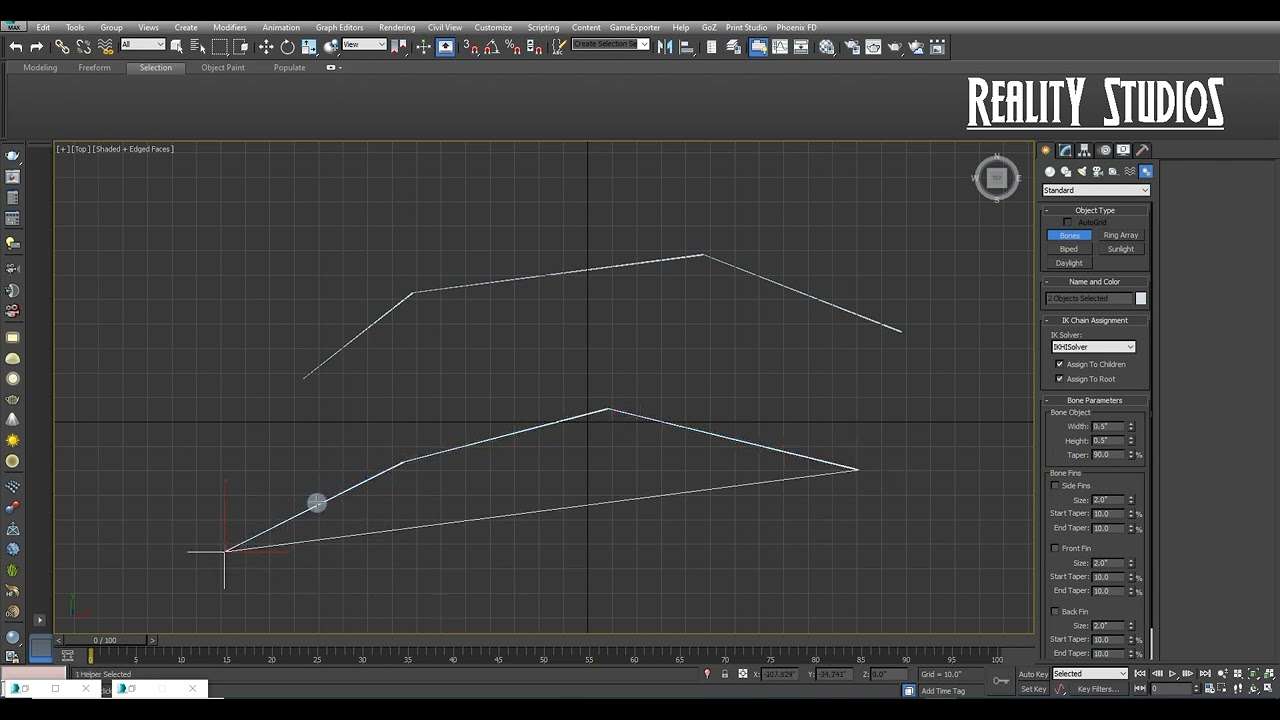Activate the Select and Scale tool
Screen dimensions: 1280x720
(310, 47)
